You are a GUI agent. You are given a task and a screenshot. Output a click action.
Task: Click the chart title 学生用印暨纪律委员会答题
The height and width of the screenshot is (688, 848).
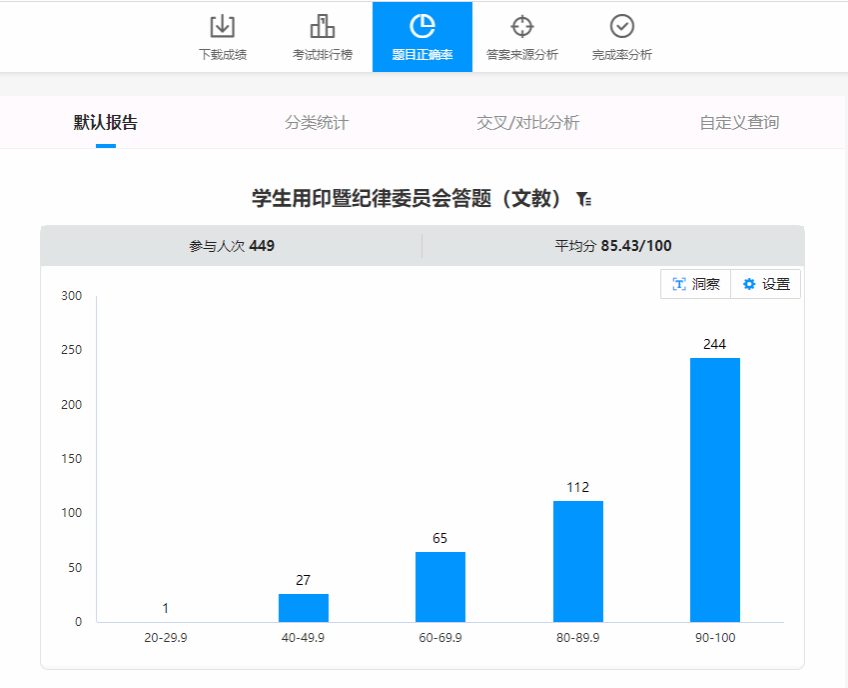(408, 199)
